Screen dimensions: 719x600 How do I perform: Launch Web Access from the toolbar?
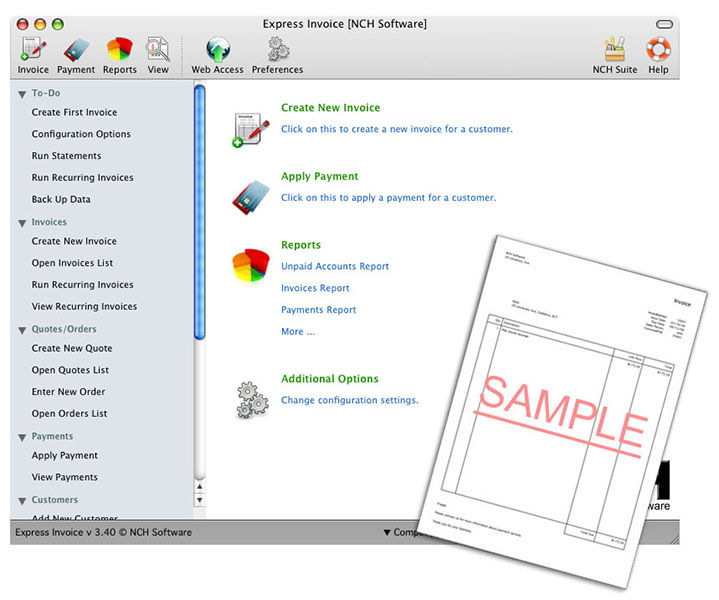click(x=217, y=50)
